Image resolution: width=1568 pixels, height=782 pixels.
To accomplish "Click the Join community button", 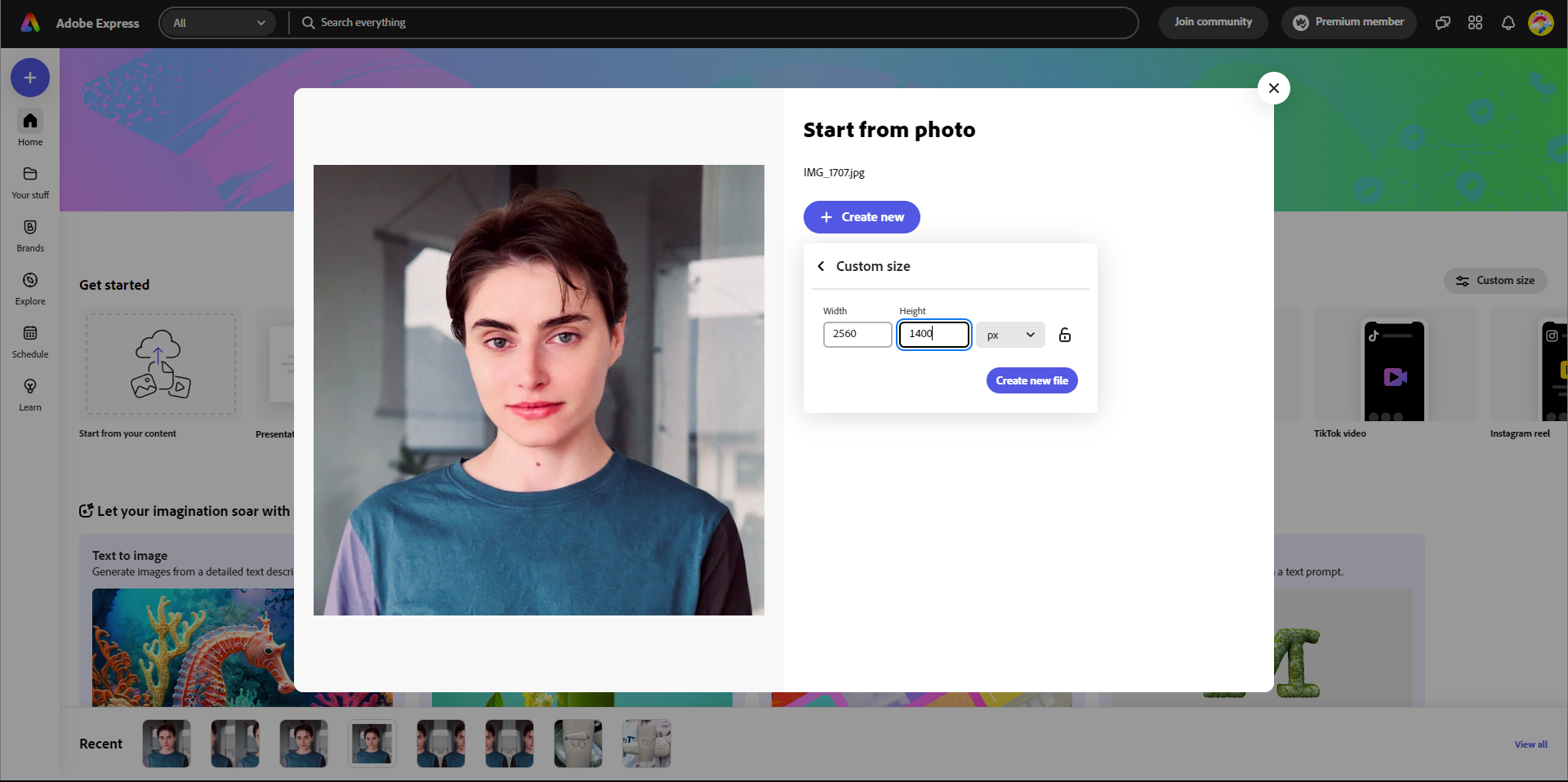I will 1213,22.
